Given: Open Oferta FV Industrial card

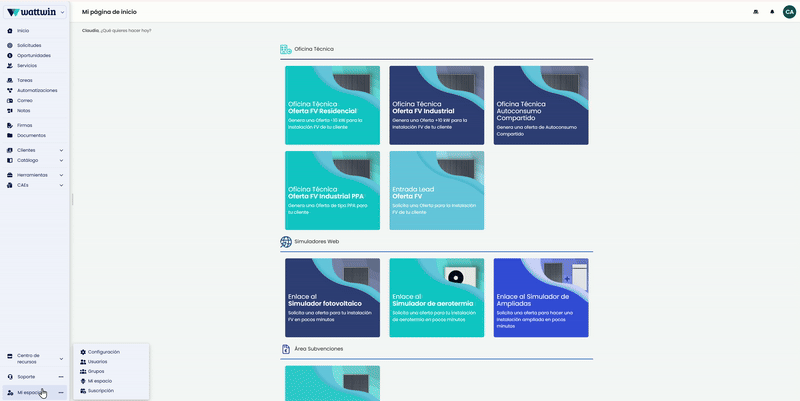Looking at the screenshot, I should pyautogui.click(x=437, y=105).
